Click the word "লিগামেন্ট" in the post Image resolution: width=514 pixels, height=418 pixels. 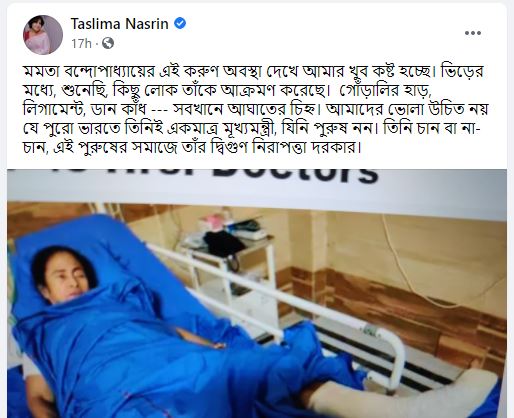[51, 109]
